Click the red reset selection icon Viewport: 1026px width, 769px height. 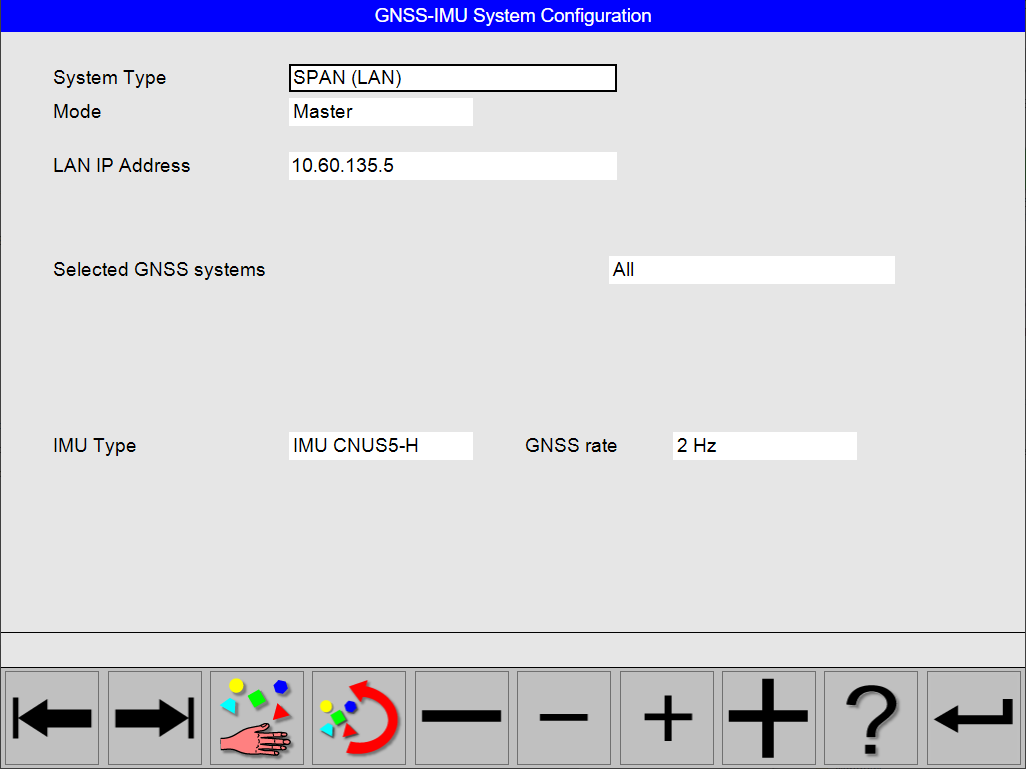pos(358,718)
